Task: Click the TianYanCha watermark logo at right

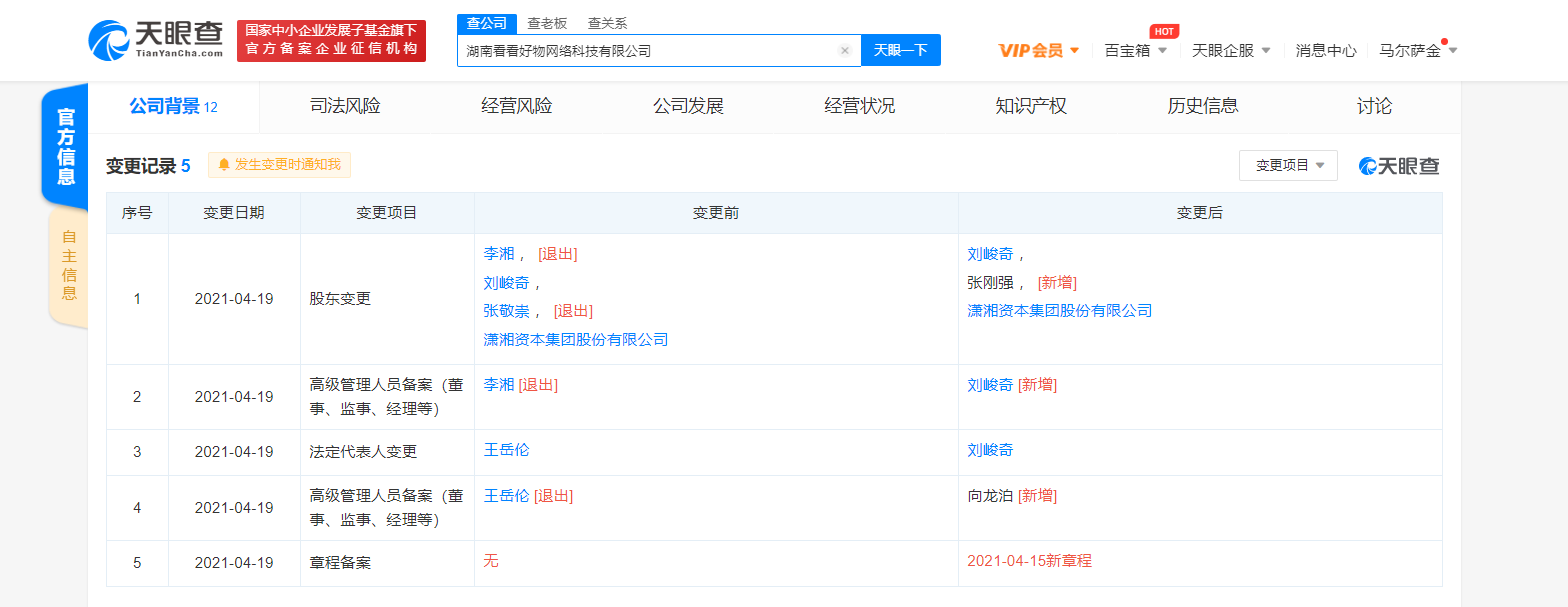Action: 1398,166
